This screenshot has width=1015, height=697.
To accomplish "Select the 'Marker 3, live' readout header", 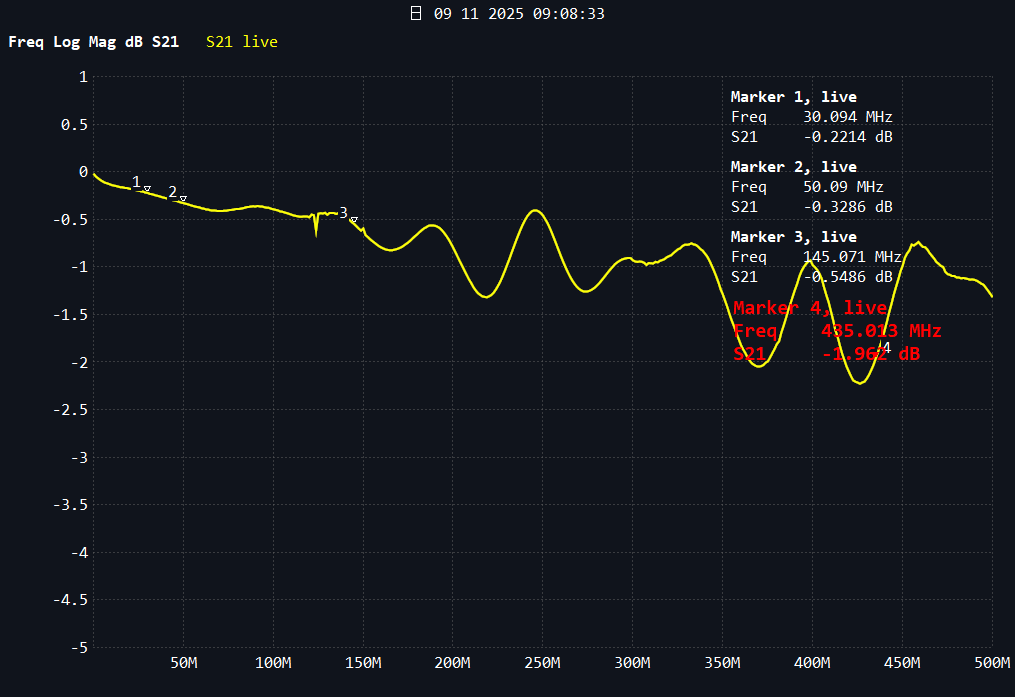I will pyautogui.click(x=793, y=237).
